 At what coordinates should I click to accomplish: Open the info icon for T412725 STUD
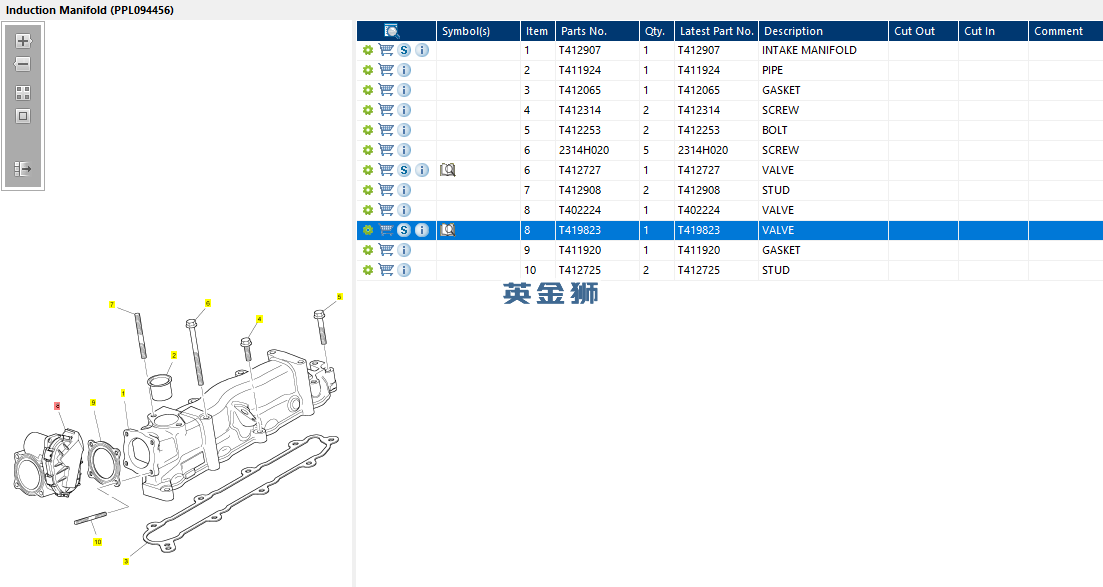tap(404, 270)
